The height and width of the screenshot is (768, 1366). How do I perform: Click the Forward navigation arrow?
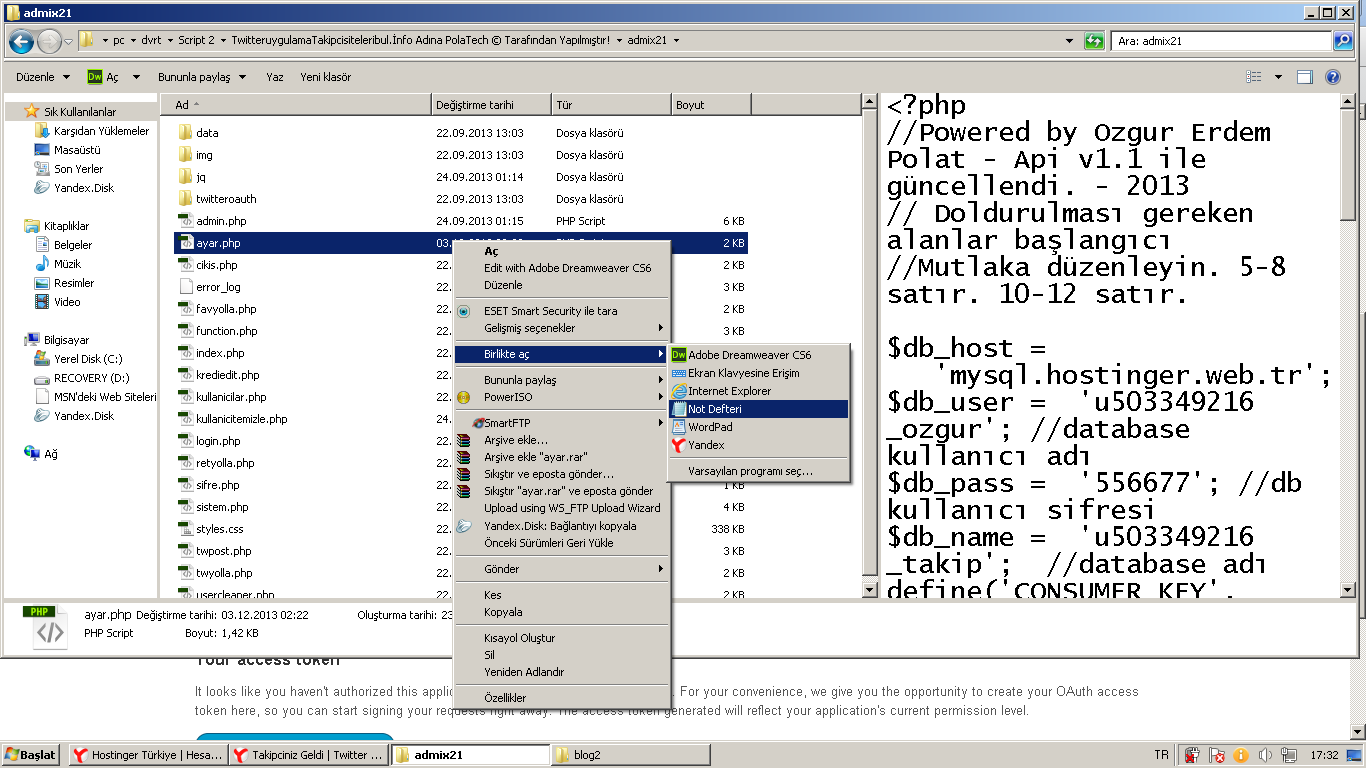49,41
